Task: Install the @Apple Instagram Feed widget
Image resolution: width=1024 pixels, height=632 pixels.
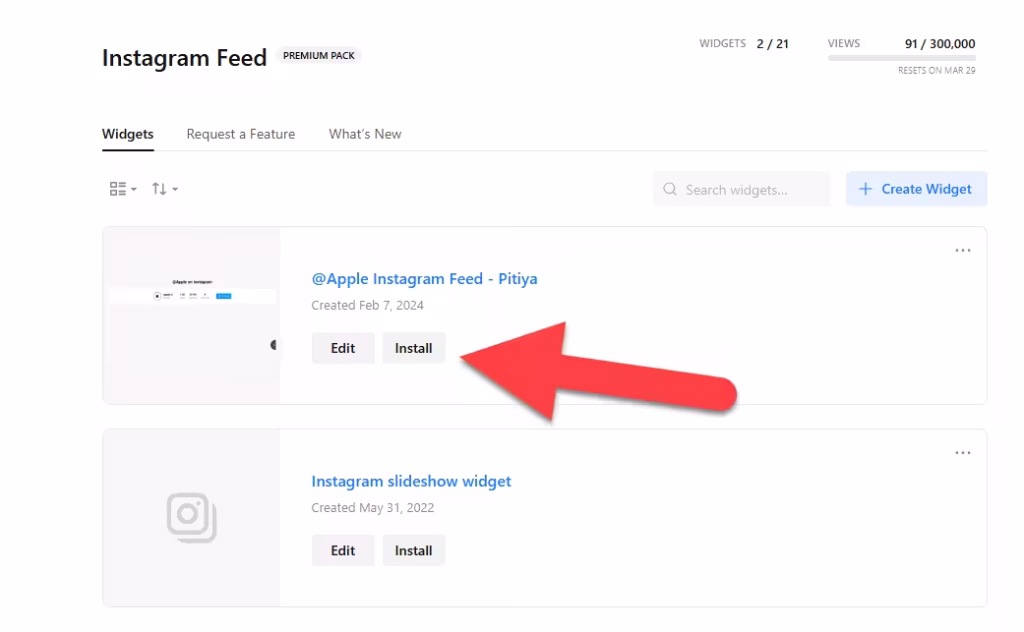Action: tap(413, 348)
